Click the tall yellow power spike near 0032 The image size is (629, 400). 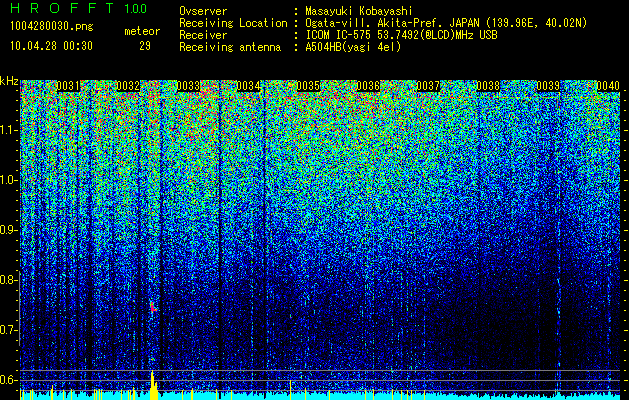[153, 385]
